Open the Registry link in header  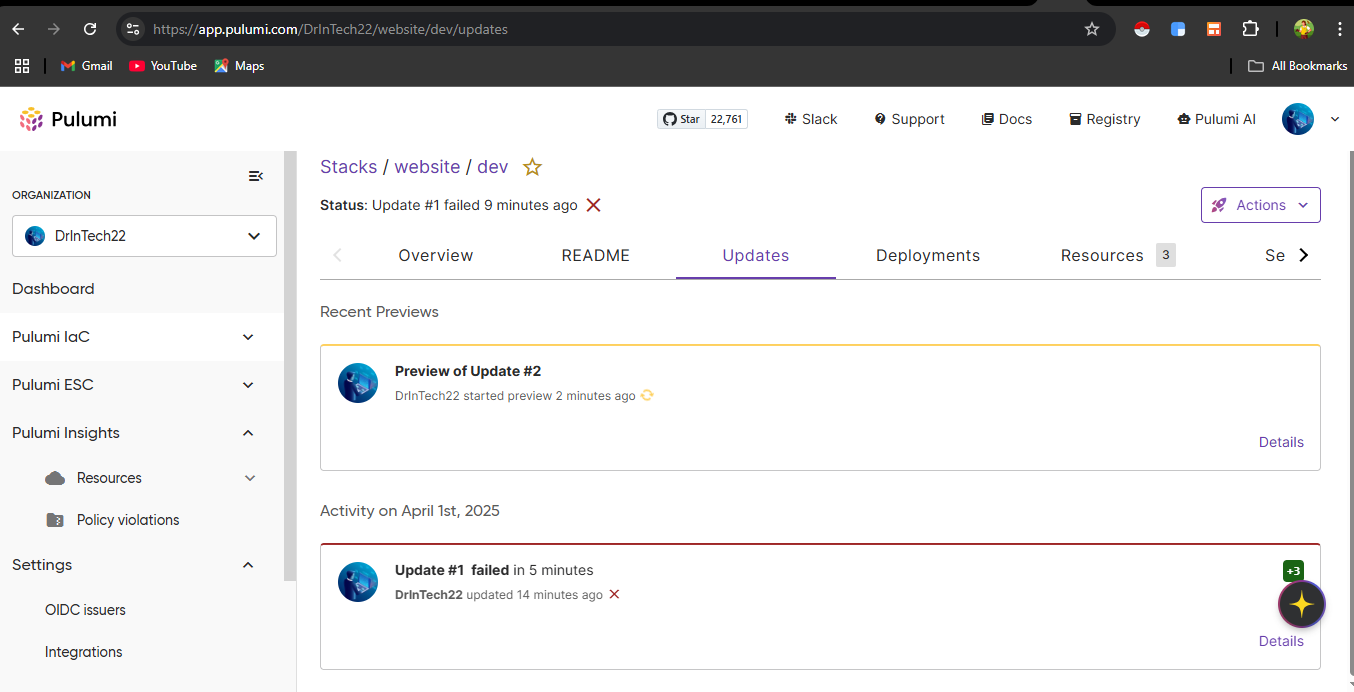1104,119
